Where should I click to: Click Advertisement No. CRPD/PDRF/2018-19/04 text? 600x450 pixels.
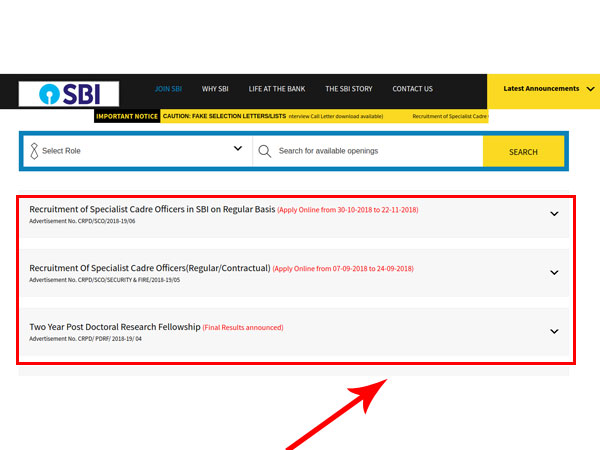tap(85, 339)
